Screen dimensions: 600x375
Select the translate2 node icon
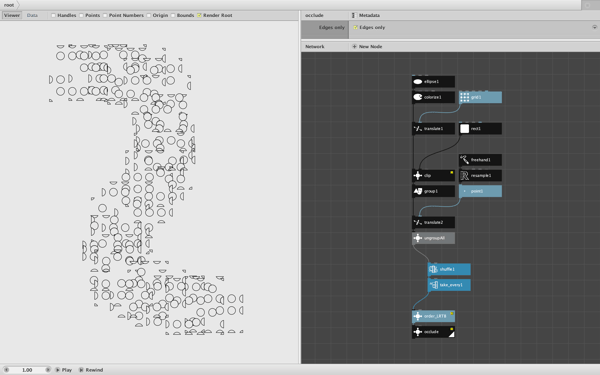[417, 222]
